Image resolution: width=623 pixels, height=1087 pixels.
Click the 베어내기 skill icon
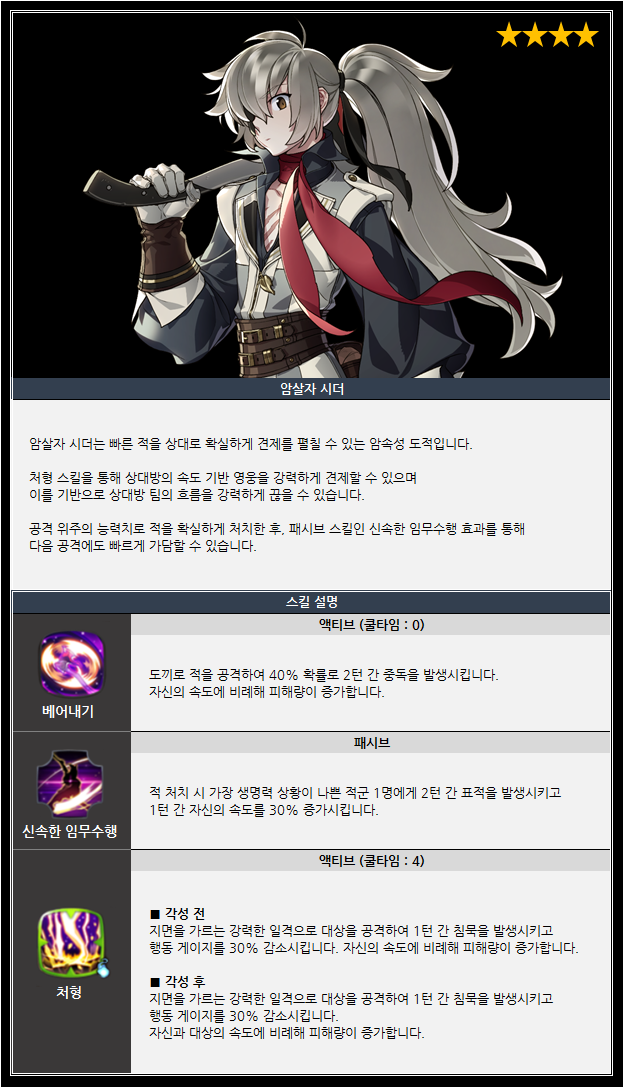[71, 663]
